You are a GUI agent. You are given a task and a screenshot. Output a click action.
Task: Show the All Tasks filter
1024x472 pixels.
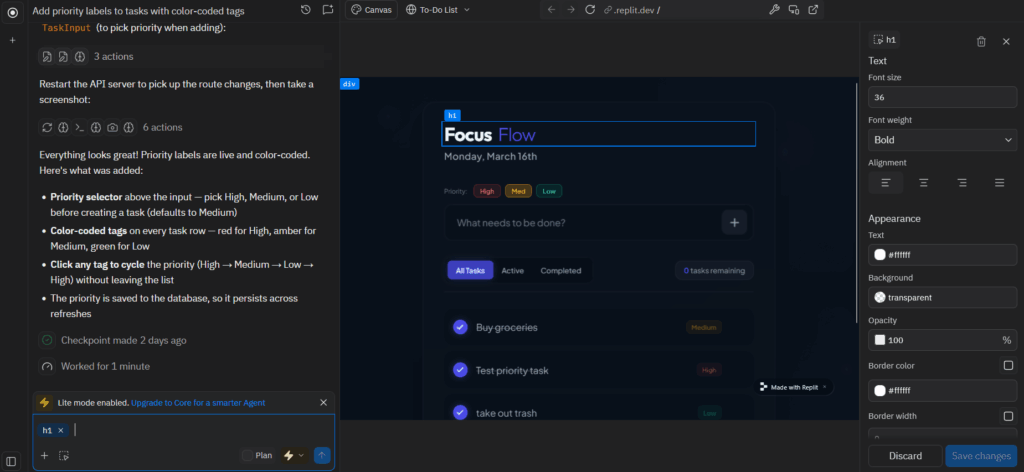[470, 270]
